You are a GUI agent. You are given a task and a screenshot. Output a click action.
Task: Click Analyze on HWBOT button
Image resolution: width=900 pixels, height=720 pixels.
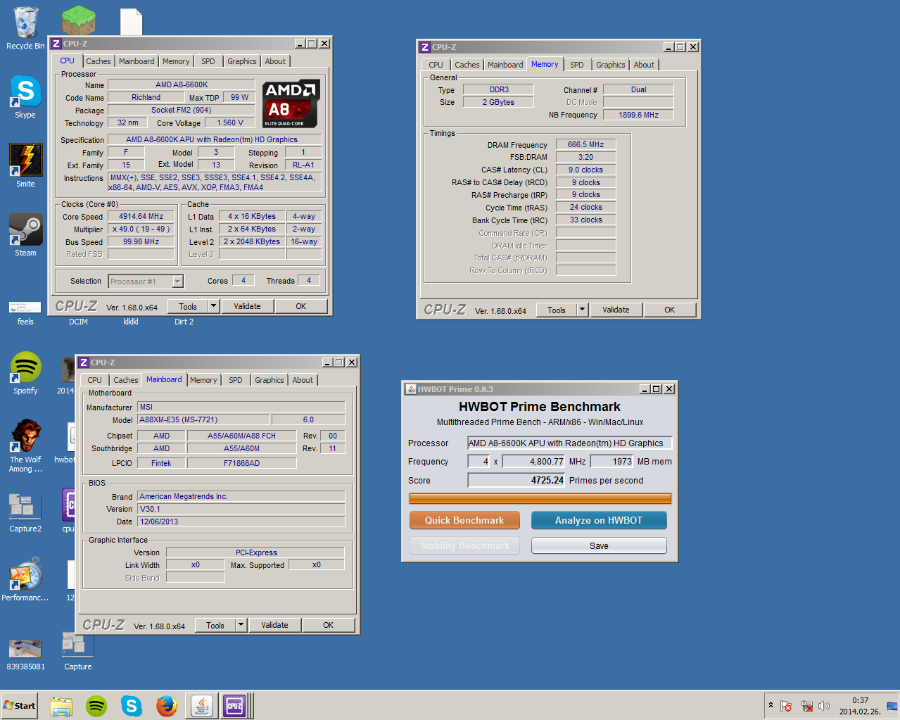599,520
